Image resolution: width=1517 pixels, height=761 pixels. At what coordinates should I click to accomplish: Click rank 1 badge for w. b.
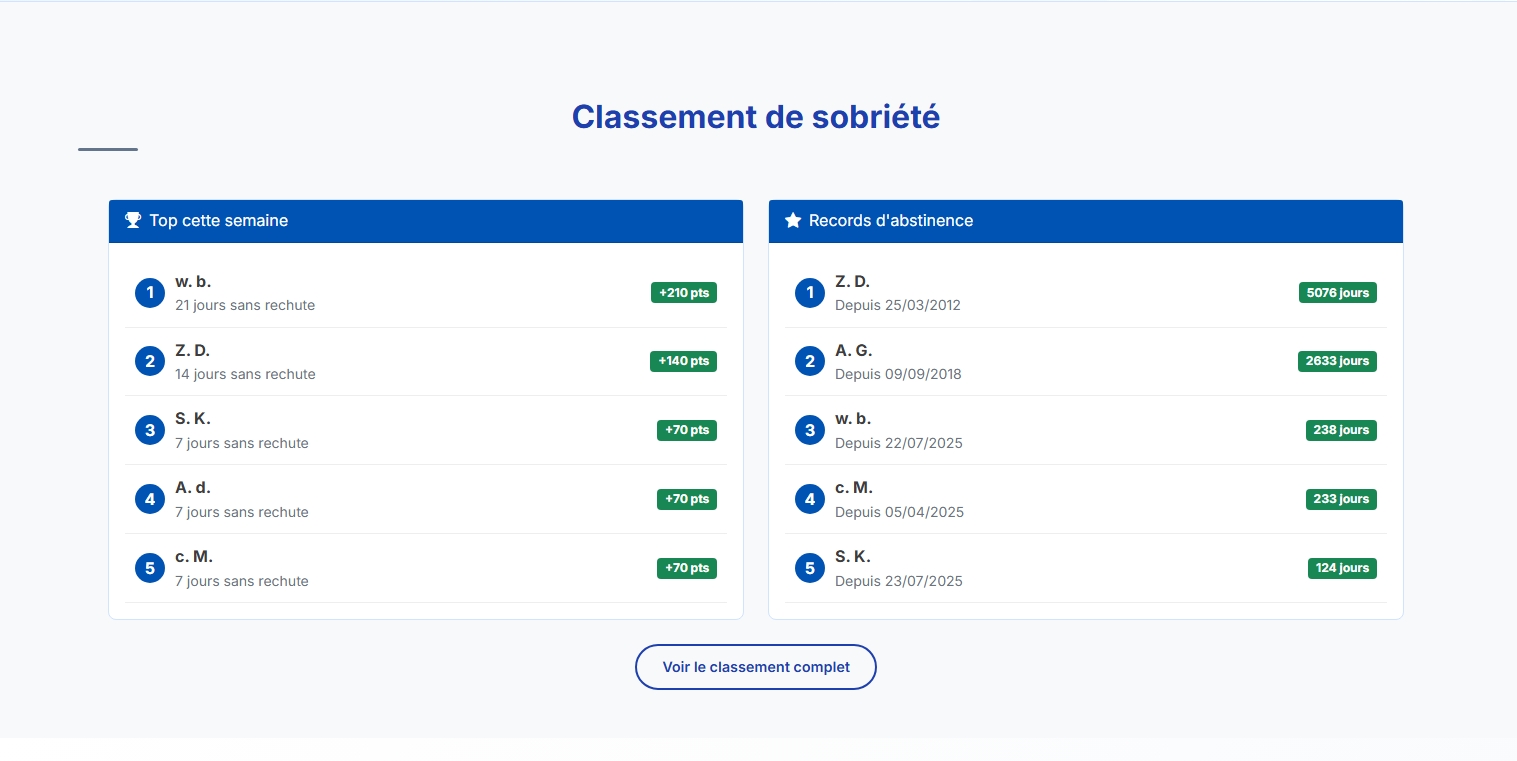pyautogui.click(x=150, y=293)
